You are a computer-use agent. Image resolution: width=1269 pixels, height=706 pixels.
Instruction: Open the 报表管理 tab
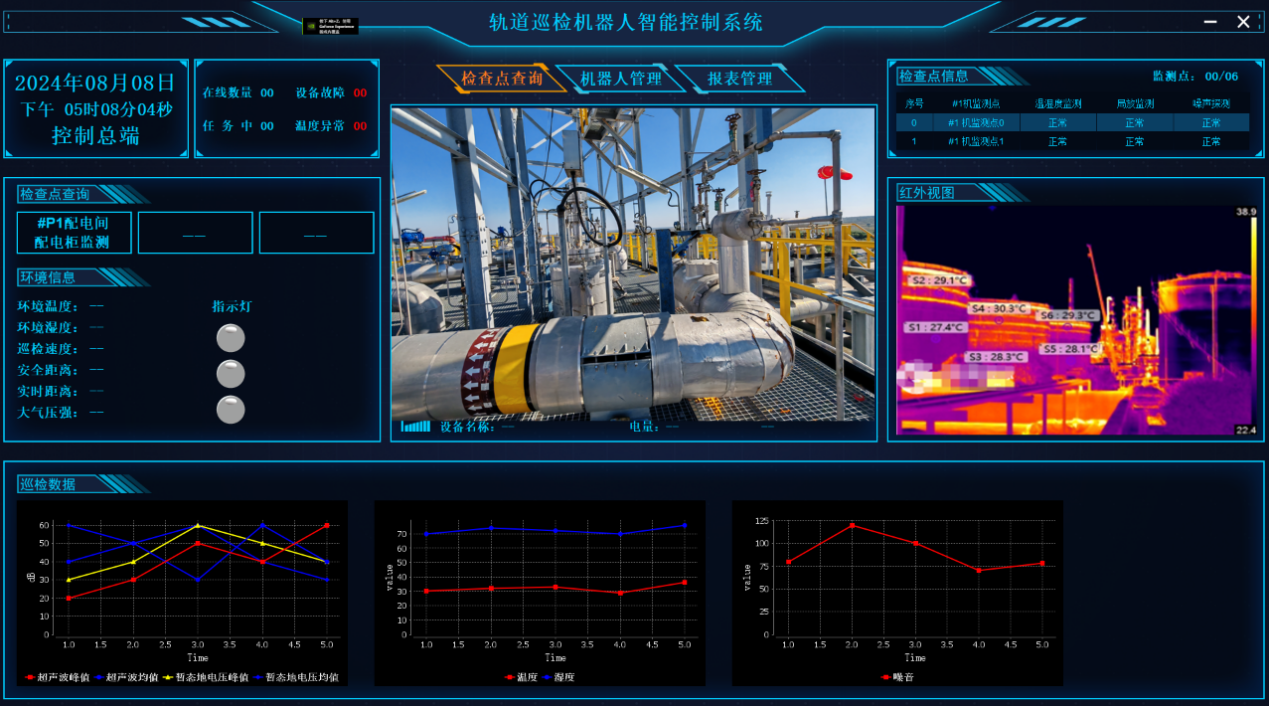click(739, 79)
